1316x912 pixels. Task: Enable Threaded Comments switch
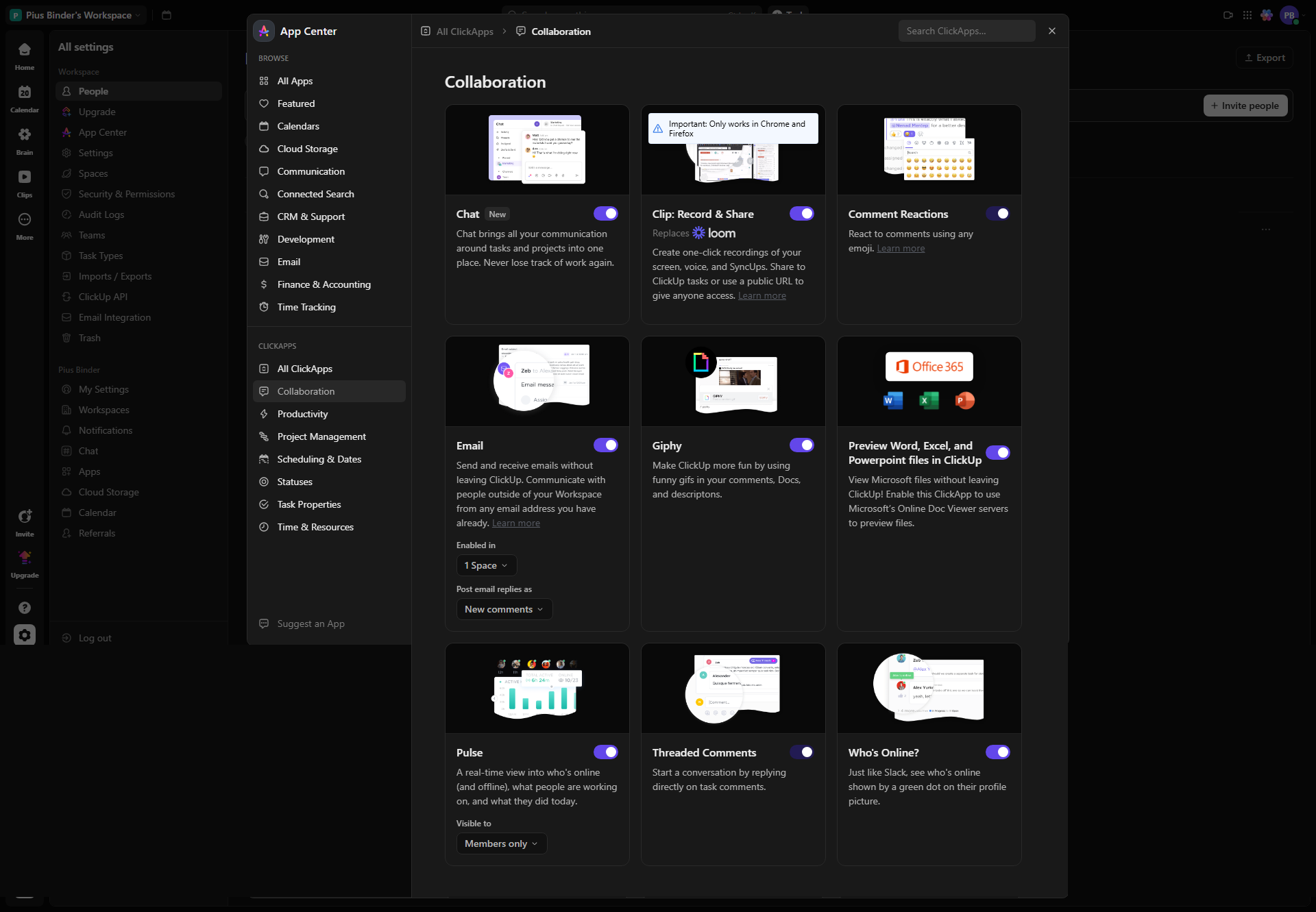pyautogui.click(x=802, y=752)
